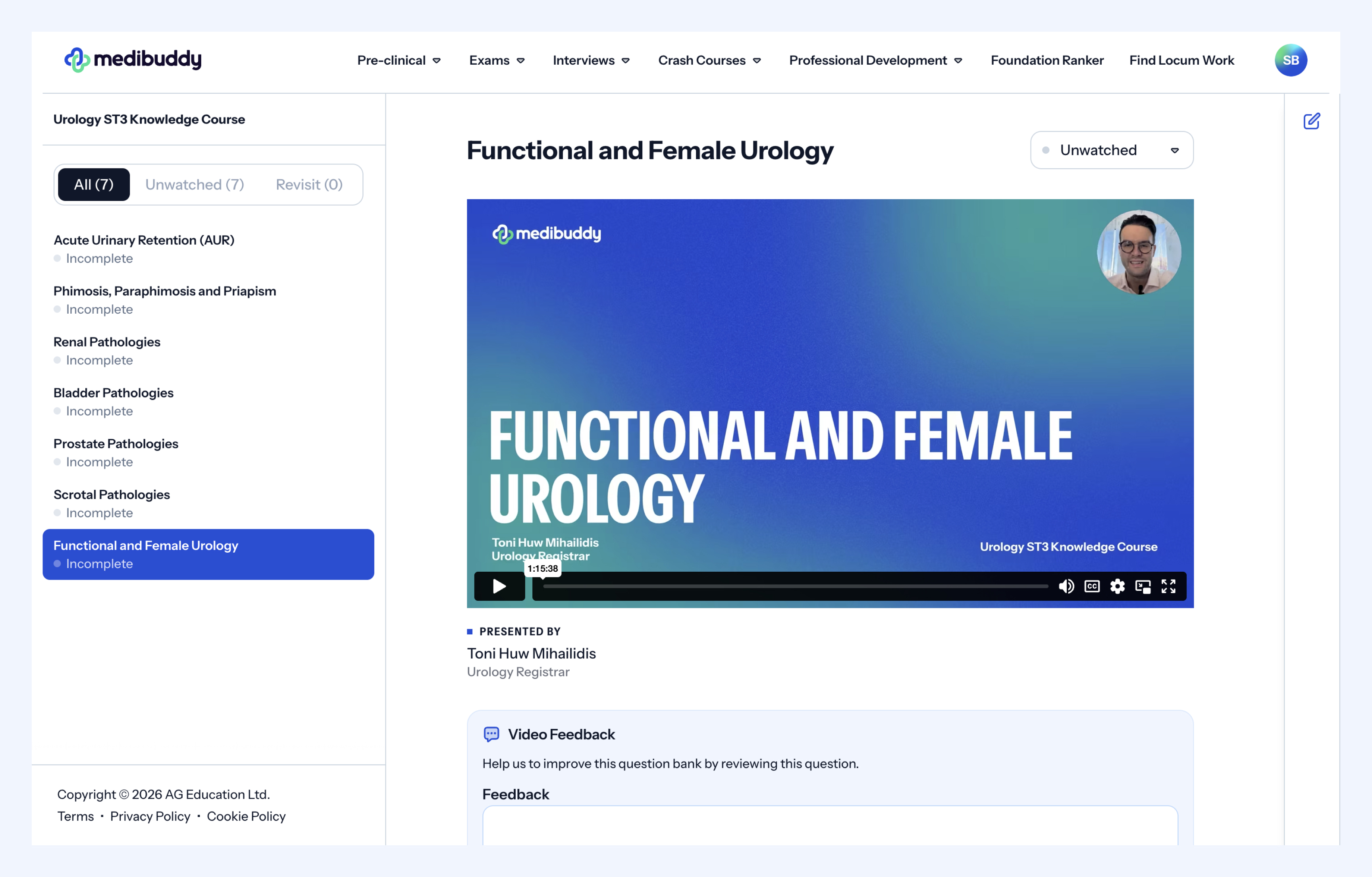
Task: Open the notes edit icon
Action: click(1311, 121)
